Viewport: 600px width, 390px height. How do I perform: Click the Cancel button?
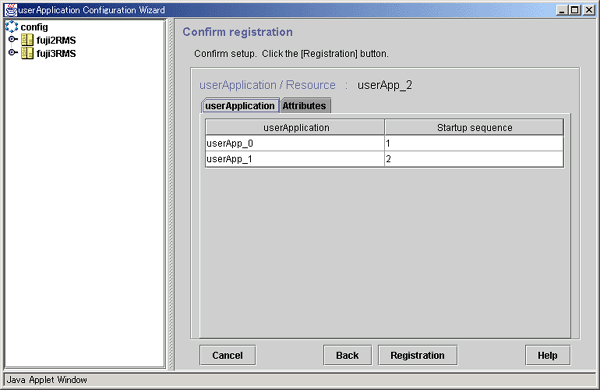(x=228, y=355)
